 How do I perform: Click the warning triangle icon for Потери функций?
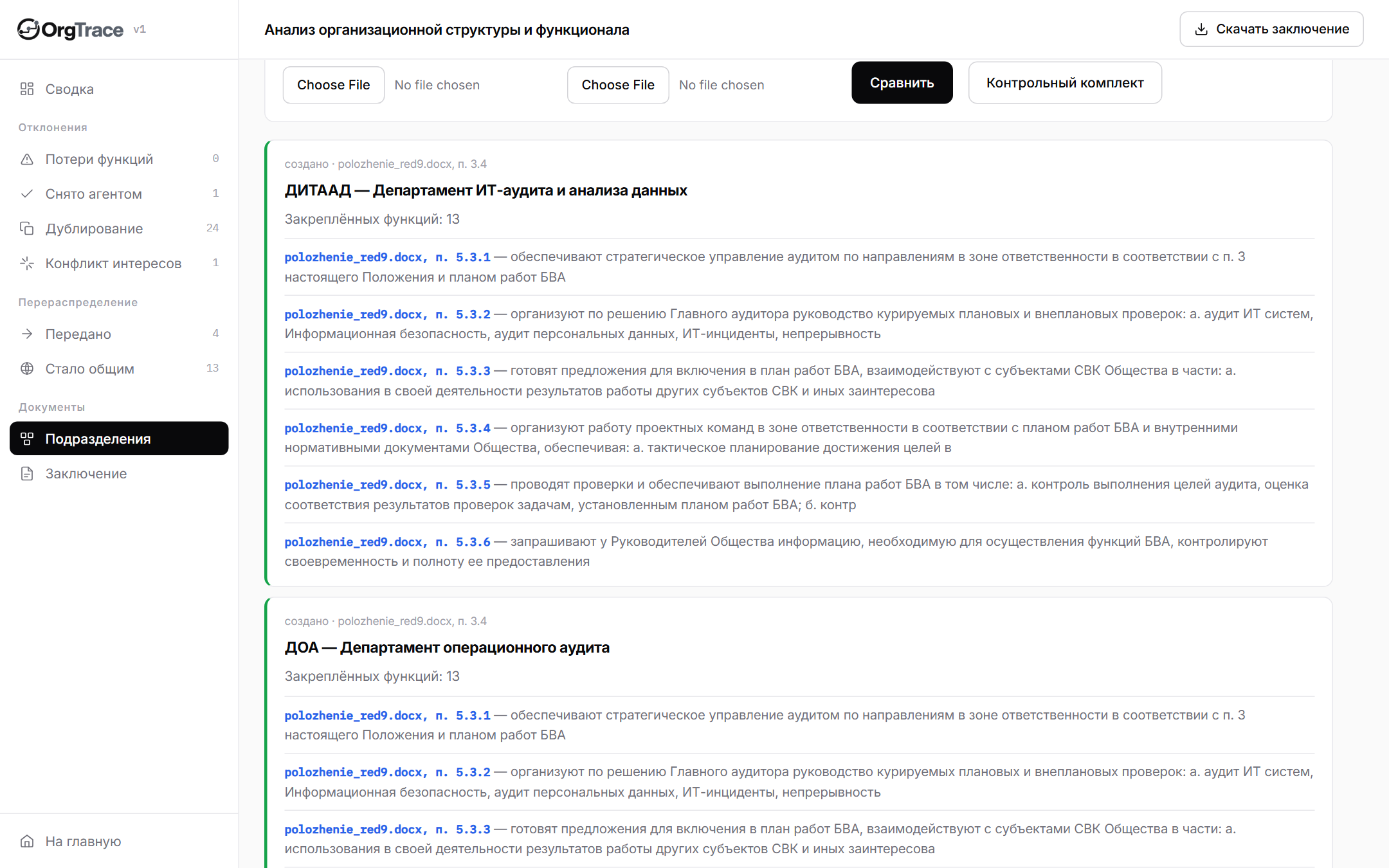click(x=27, y=159)
